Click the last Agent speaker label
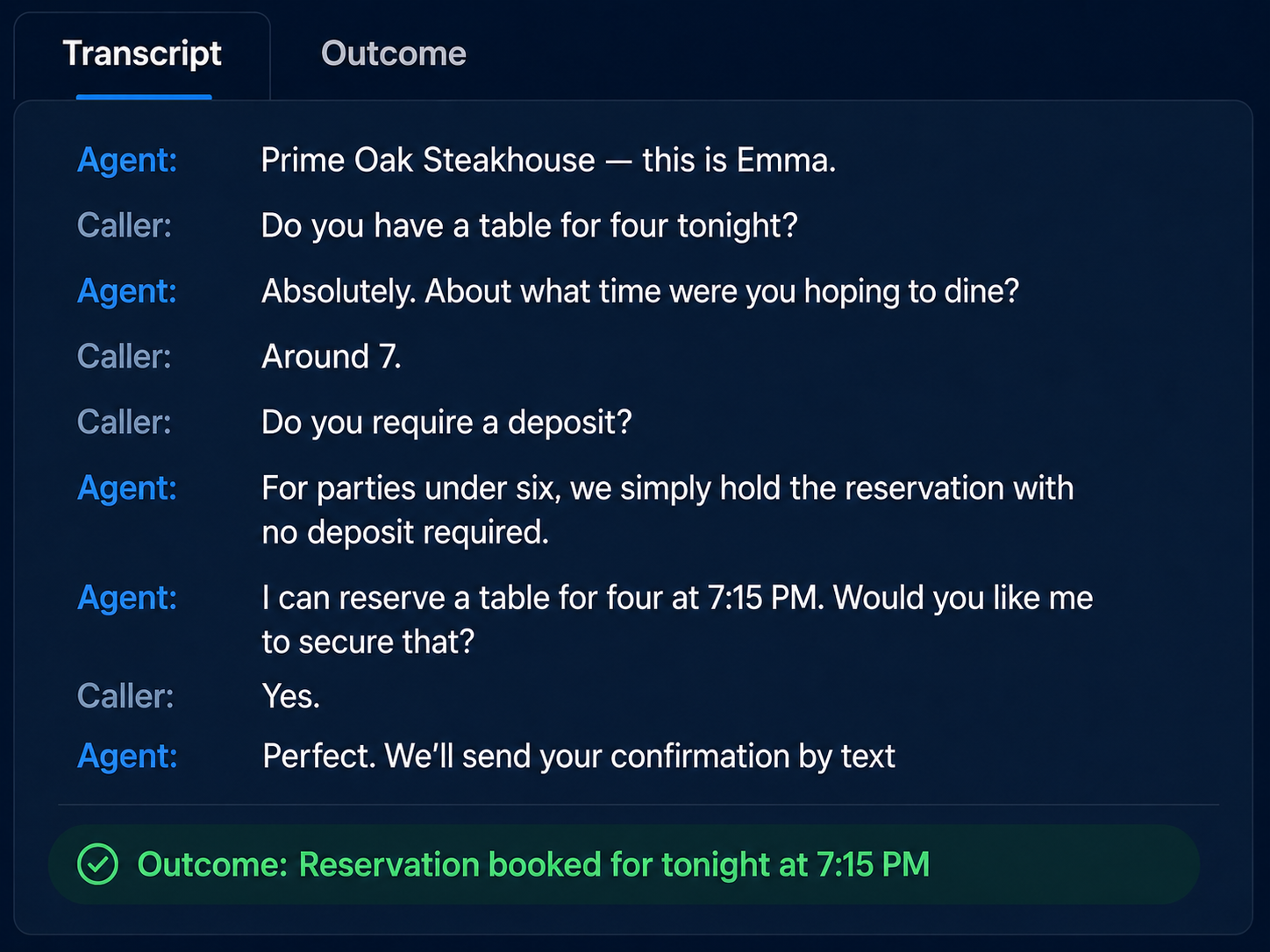Image resolution: width=1270 pixels, height=952 pixels. pyautogui.click(x=127, y=757)
